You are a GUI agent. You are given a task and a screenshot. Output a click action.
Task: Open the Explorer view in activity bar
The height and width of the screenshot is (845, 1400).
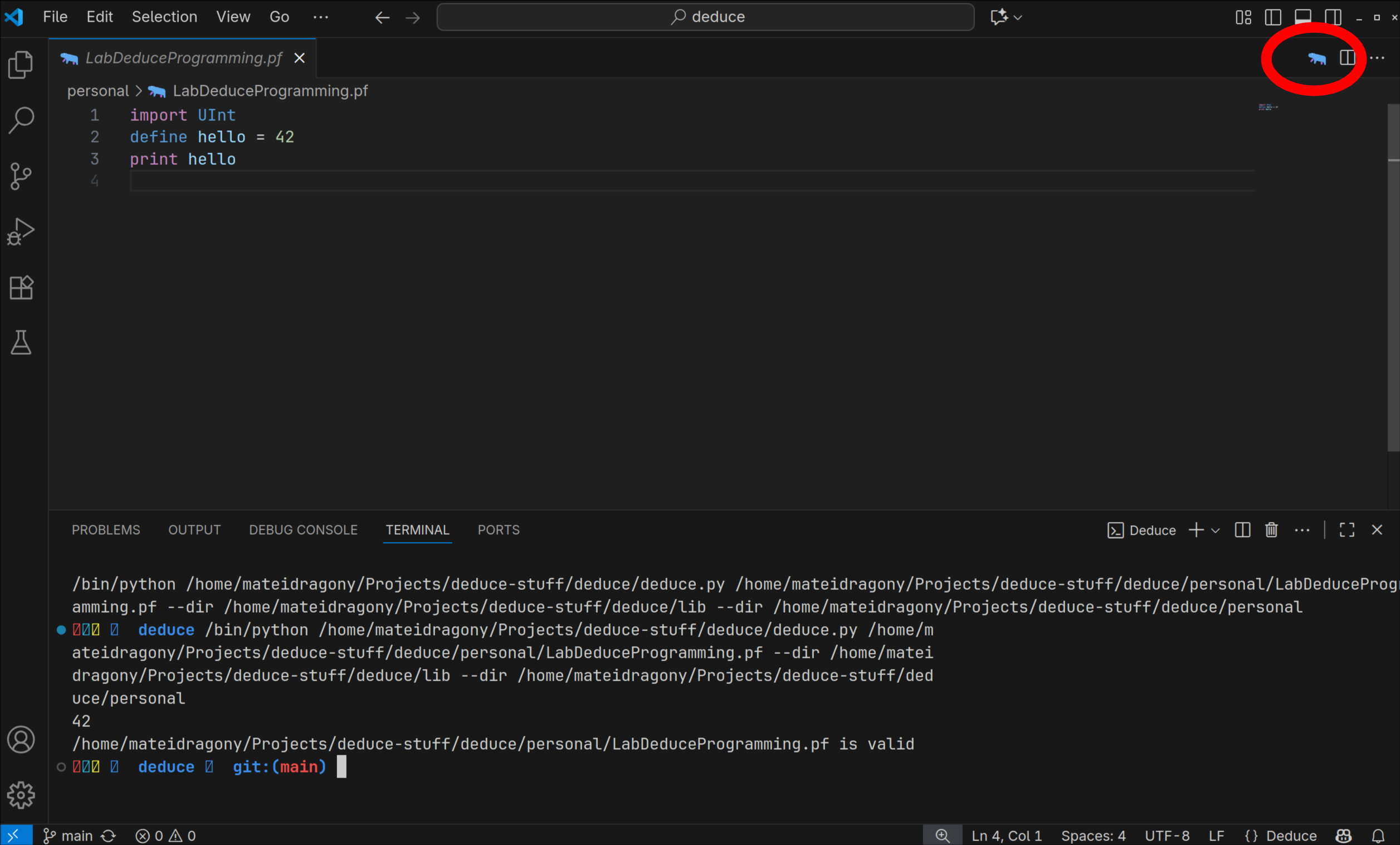(21, 64)
